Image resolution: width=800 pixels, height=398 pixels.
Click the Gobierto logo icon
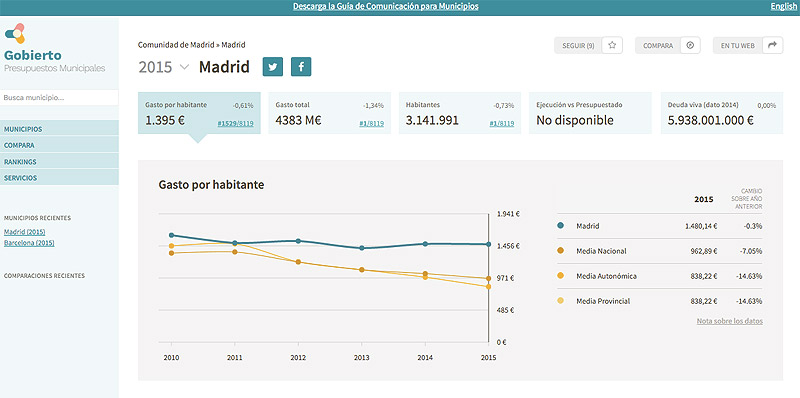pyautogui.click(x=15, y=34)
